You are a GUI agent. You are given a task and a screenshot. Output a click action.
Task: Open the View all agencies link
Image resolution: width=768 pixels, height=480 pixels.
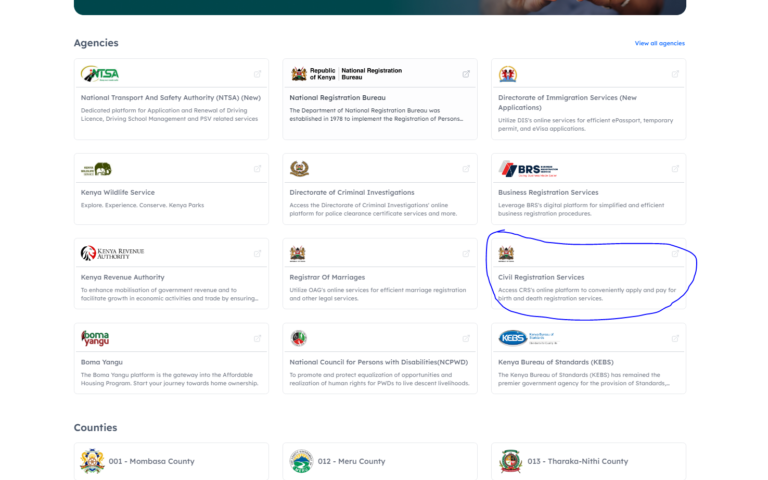659,44
